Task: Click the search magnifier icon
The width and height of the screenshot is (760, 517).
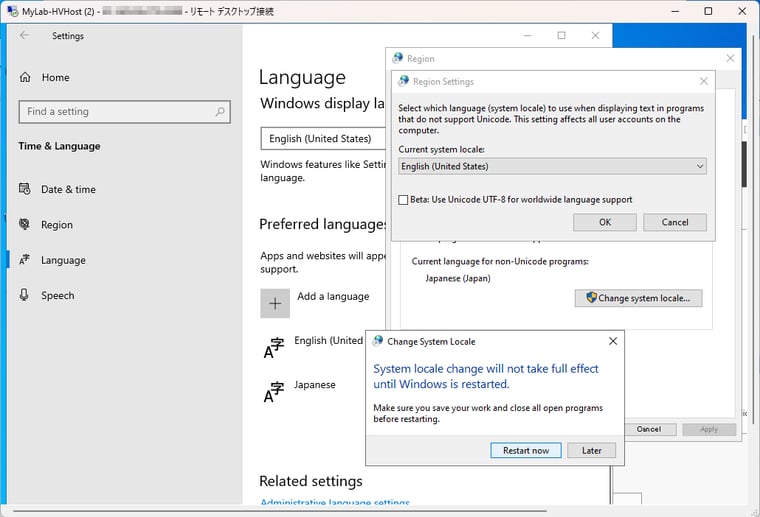Action: pyautogui.click(x=220, y=112)
